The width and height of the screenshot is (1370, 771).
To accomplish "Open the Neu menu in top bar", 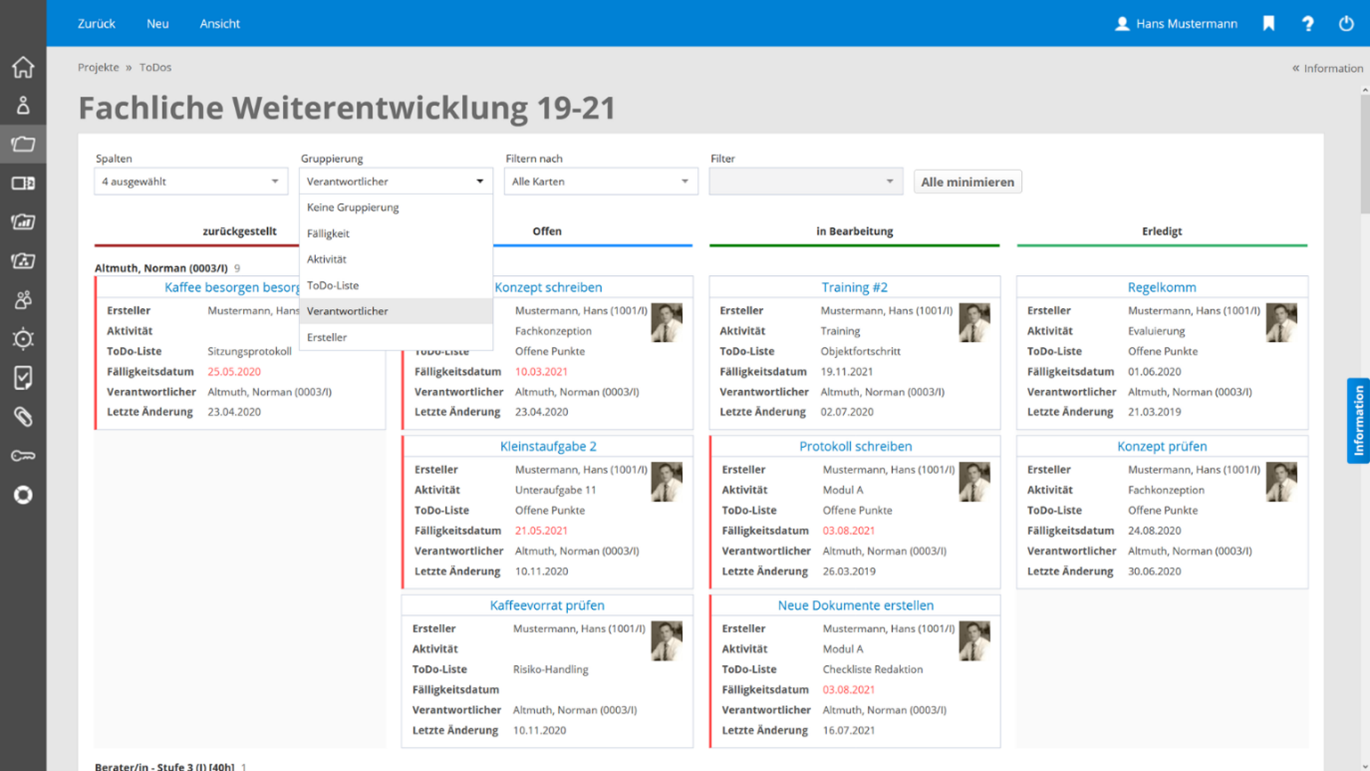I will click(157, 23).
